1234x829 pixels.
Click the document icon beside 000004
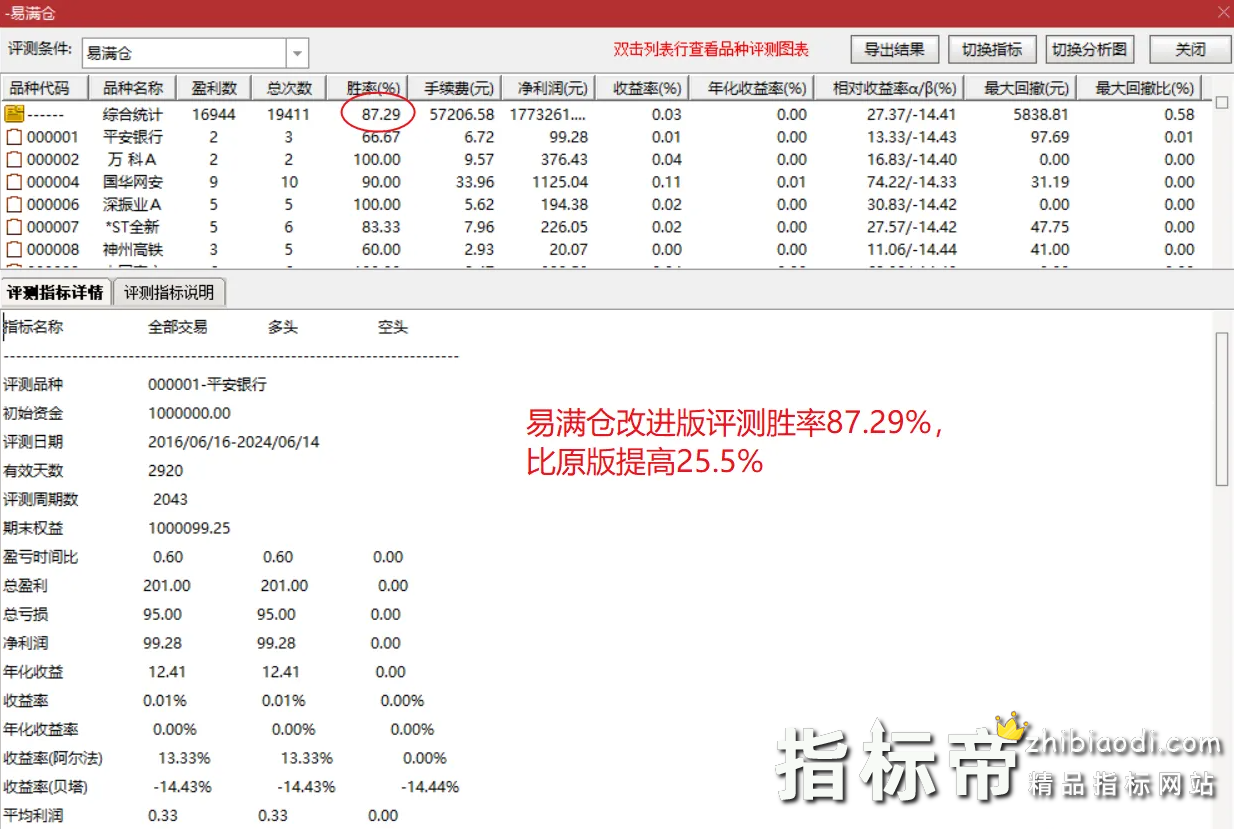pyautogui.click(x=14, y=182)
